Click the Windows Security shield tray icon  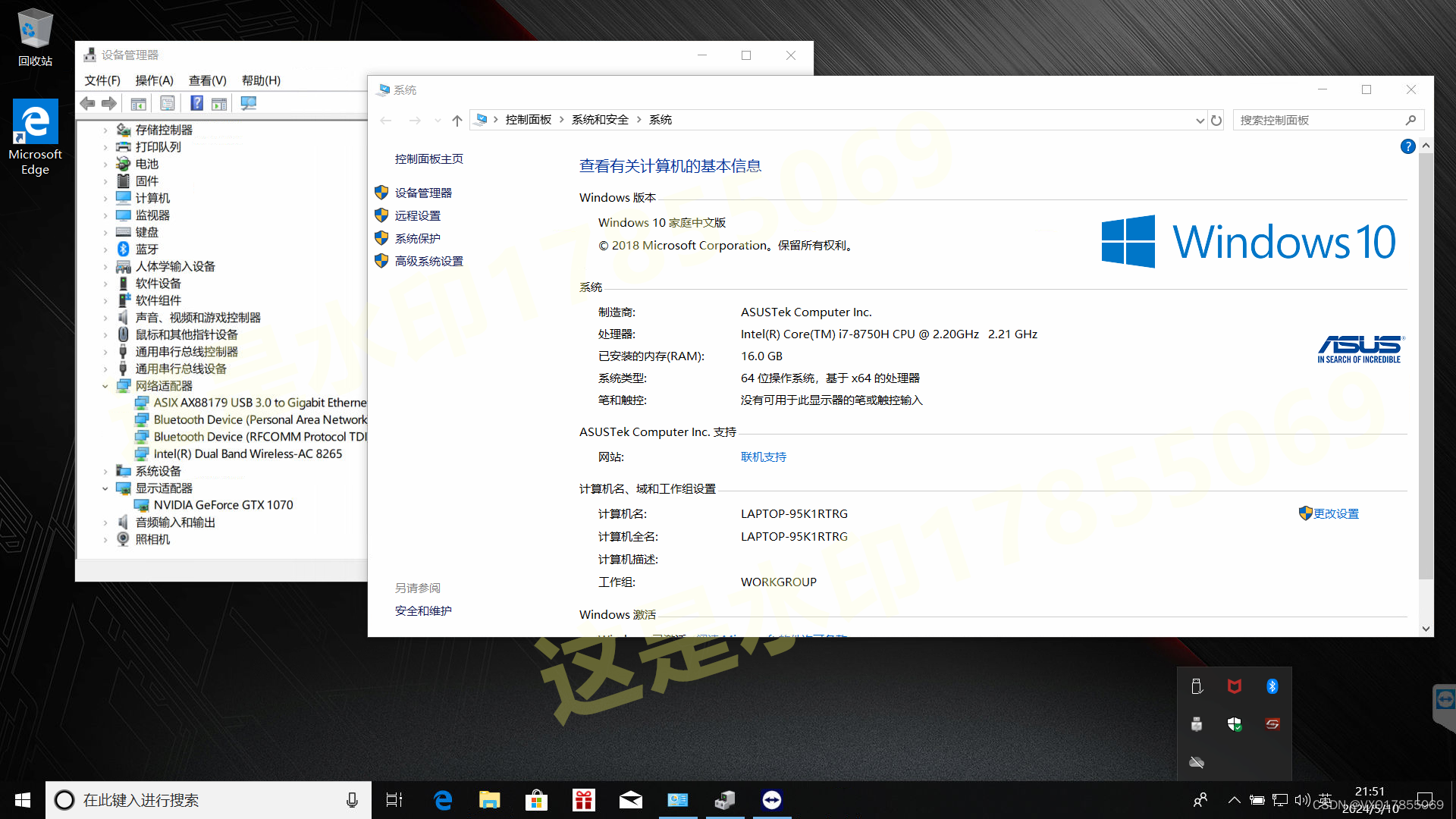point(1235,724)
